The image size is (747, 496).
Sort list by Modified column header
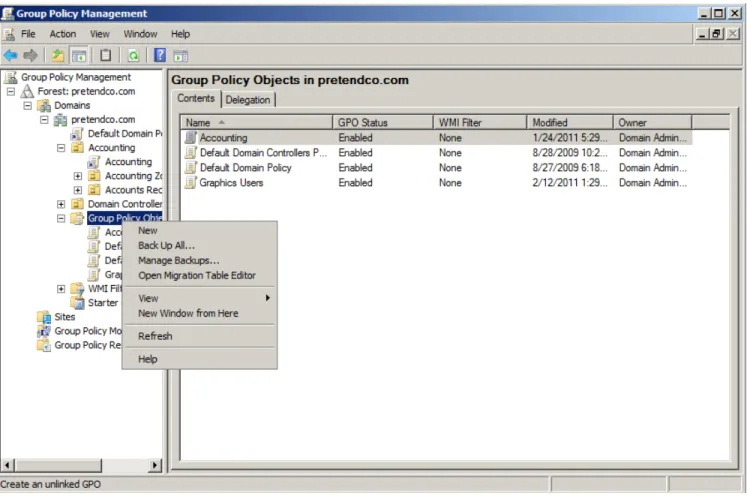pos(570,122)
